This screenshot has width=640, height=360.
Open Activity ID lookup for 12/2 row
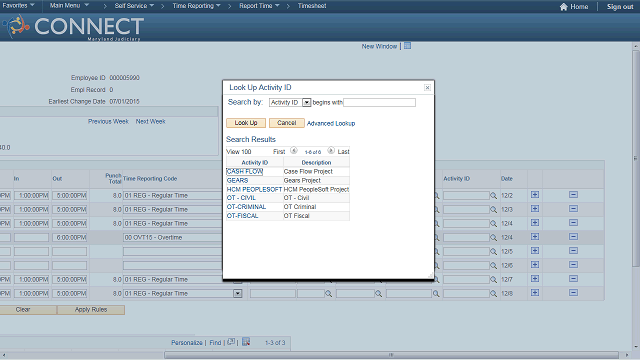pos(493,196)
